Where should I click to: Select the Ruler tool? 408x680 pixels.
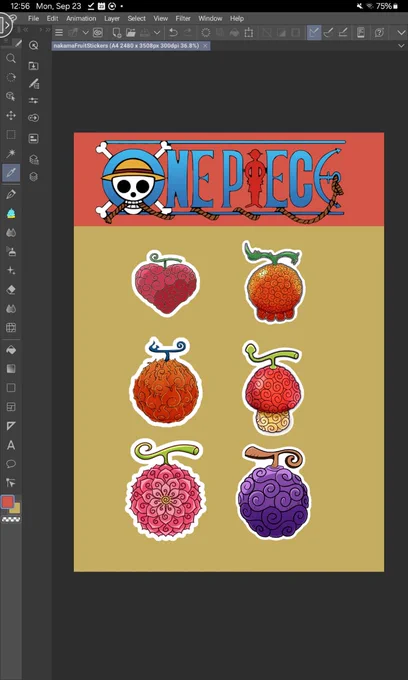[x=11, y=426]
